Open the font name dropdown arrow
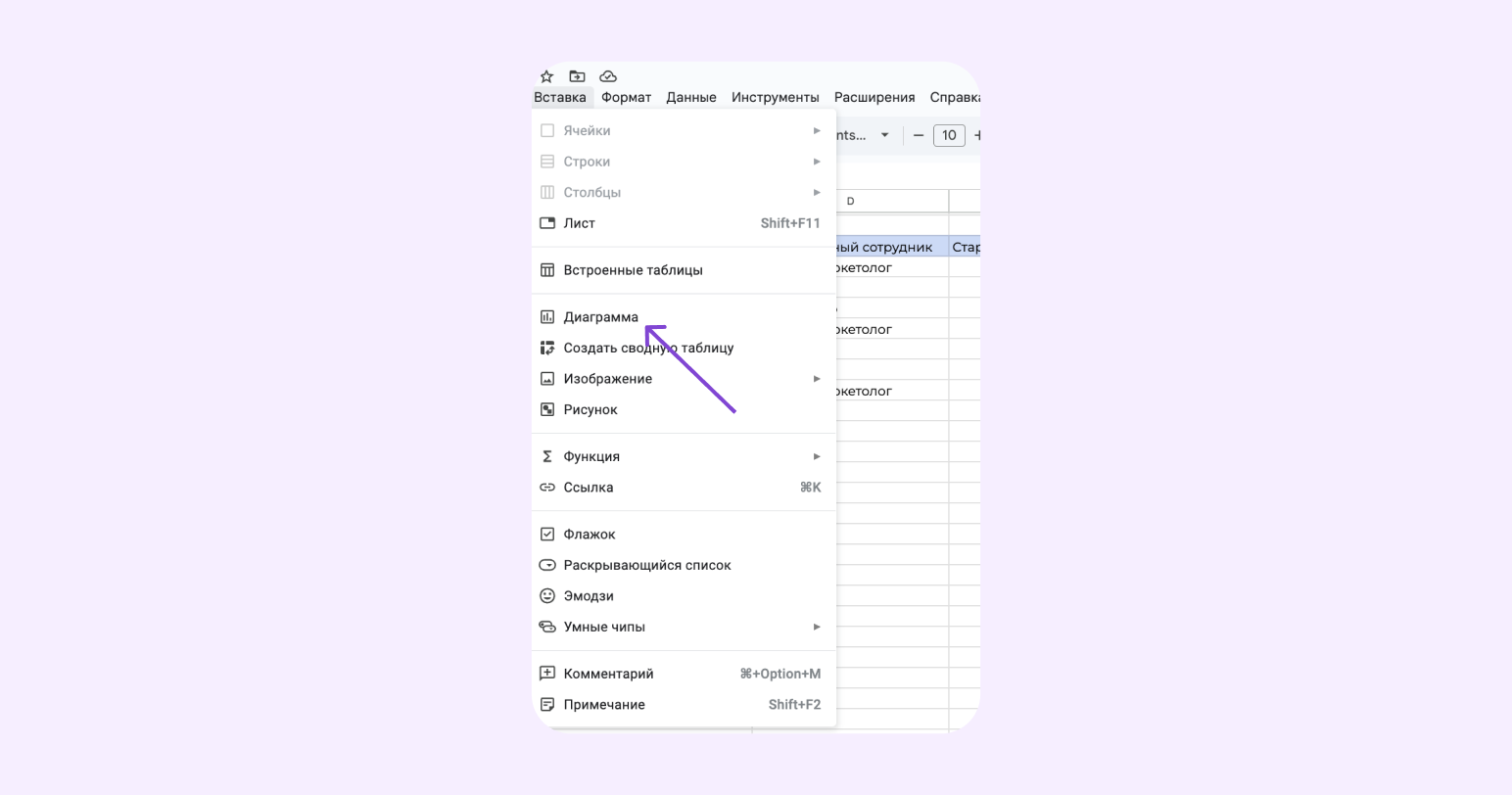The width and height of the screenshot is (1512, 795). point(884,135)
